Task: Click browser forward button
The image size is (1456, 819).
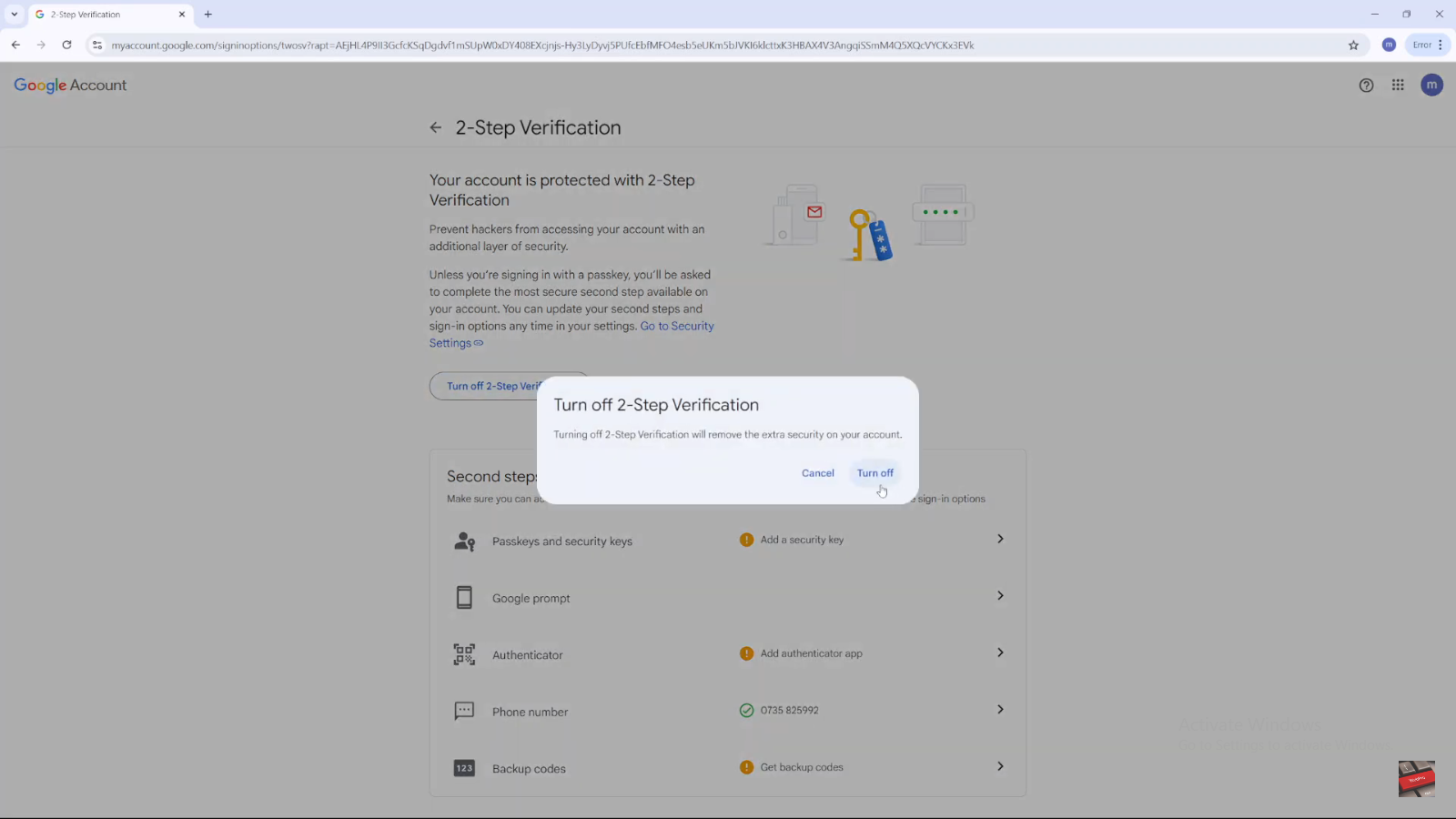Action: (41, 45)
